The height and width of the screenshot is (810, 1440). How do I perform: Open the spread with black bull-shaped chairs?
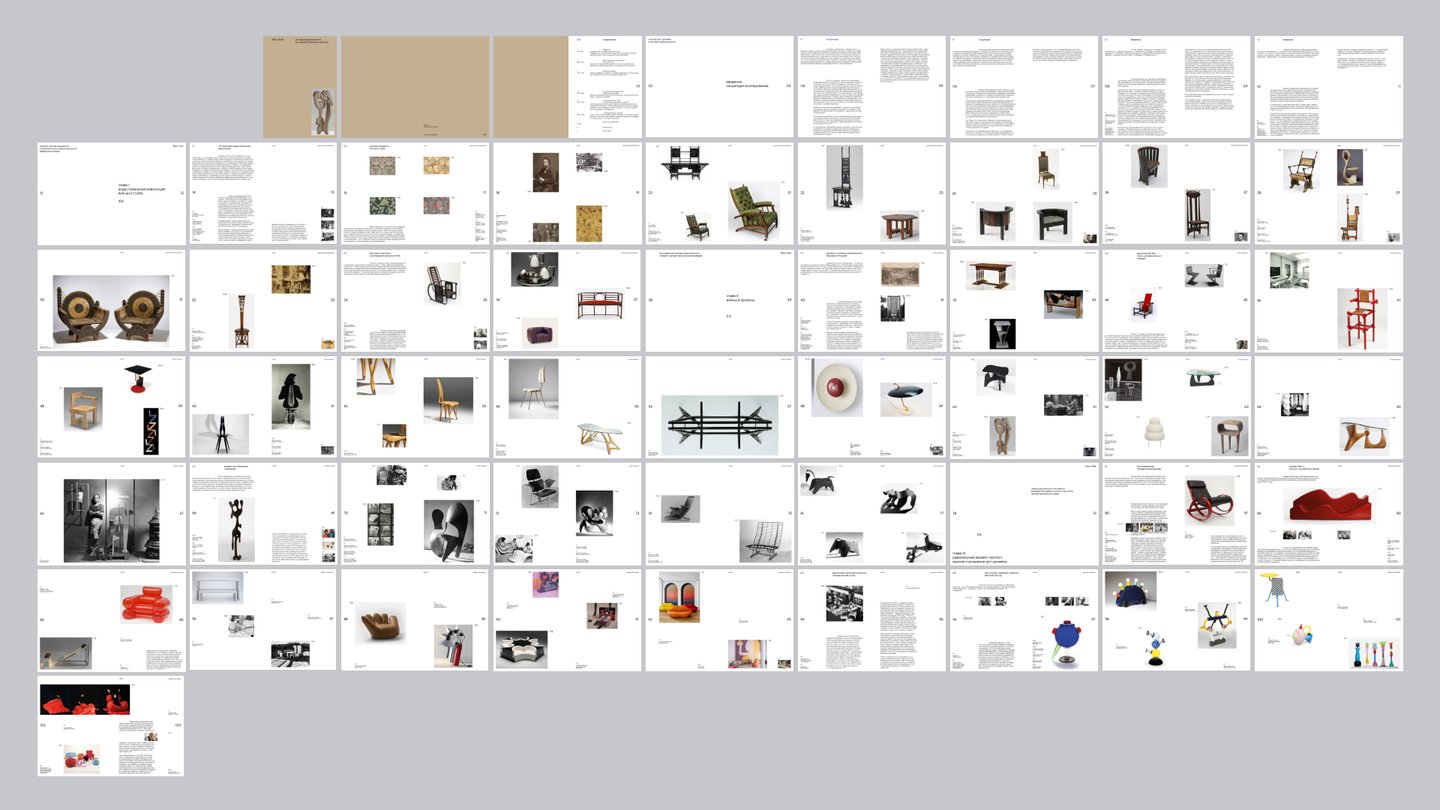click(x=871, y=513)
